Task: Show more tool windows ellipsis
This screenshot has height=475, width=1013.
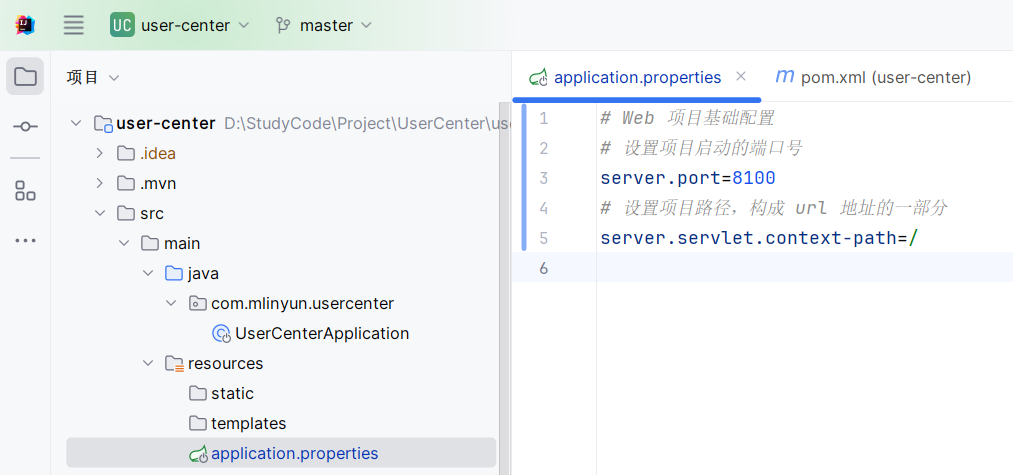Action: [25, 241]
